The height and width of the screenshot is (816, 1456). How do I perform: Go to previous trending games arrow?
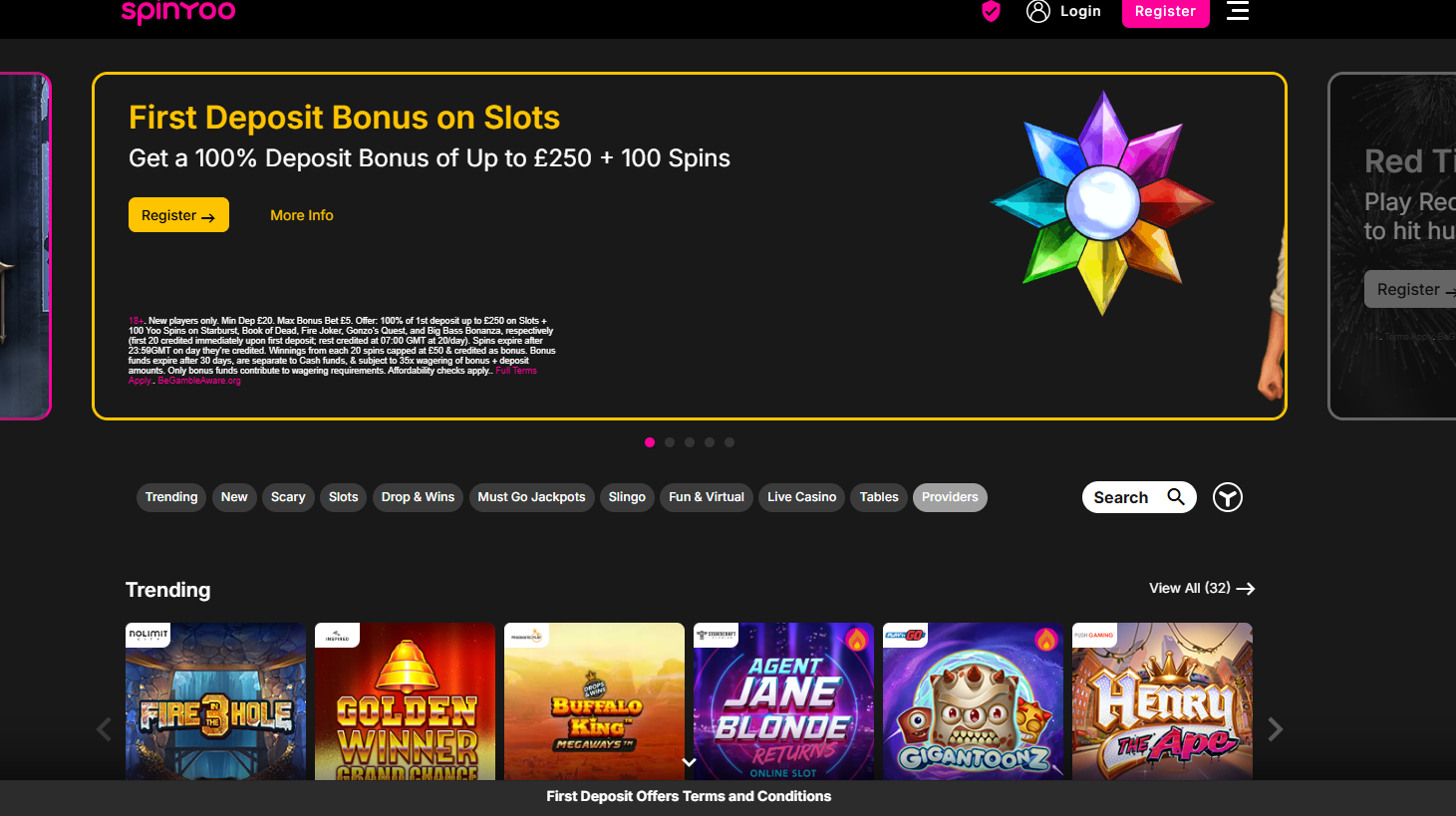pos(104,729)
